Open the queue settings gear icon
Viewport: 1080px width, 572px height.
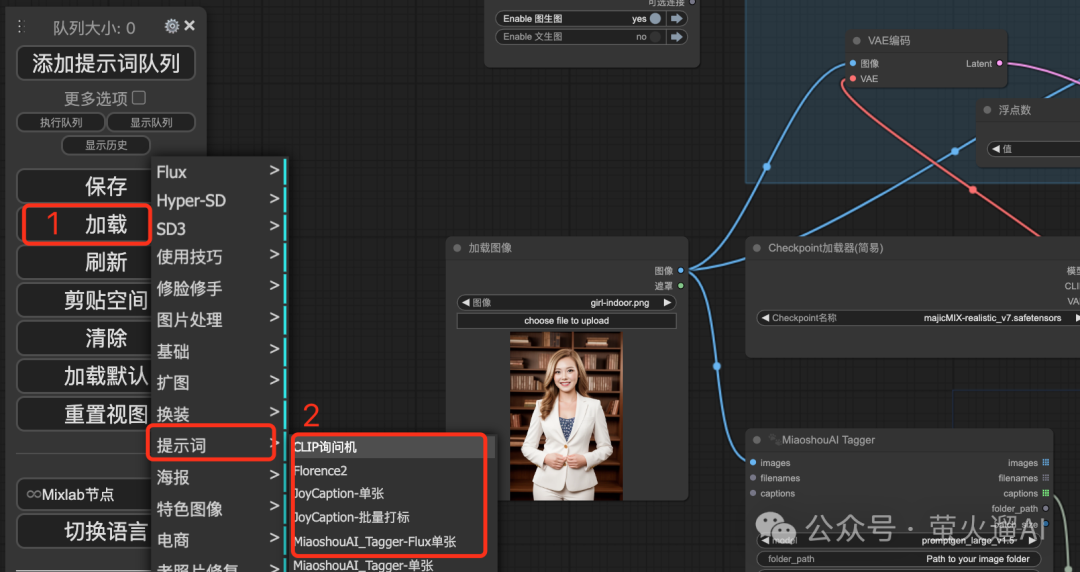click(x=172, y=26)
